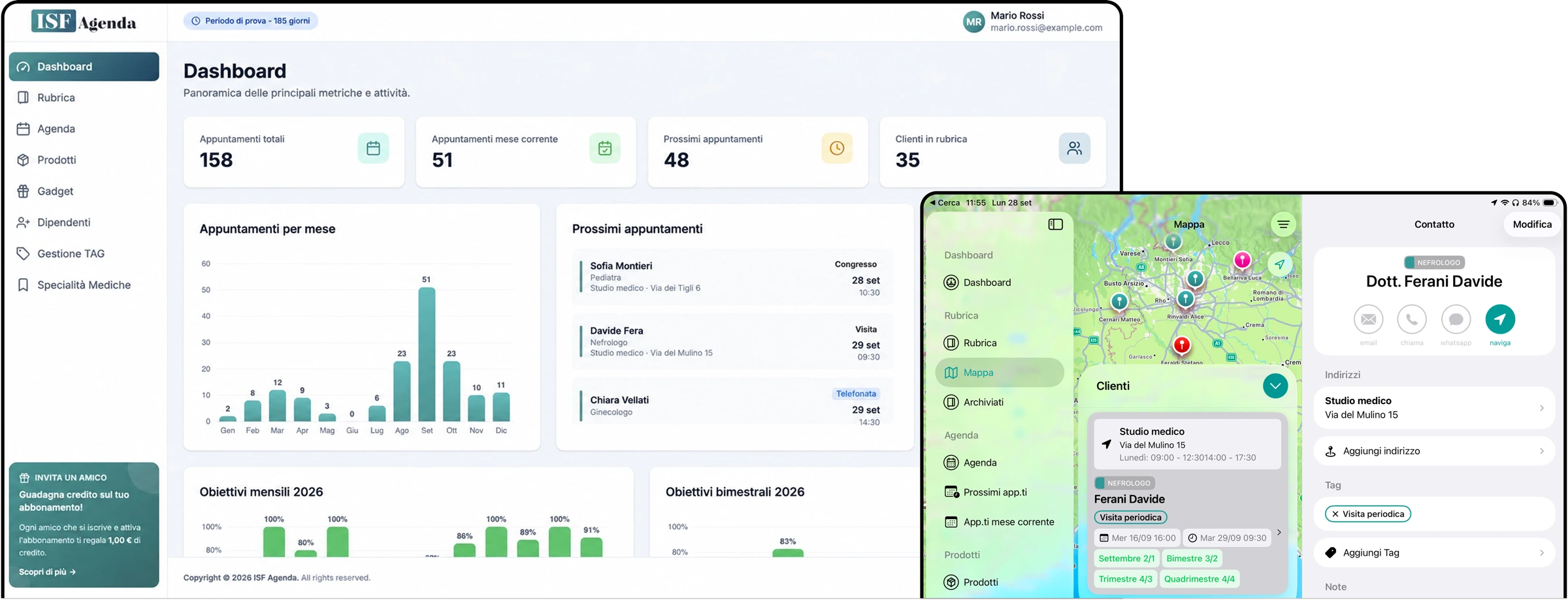
Task: Tap the Bimestre 3/2 badge
Action: tap(1192, 559)
